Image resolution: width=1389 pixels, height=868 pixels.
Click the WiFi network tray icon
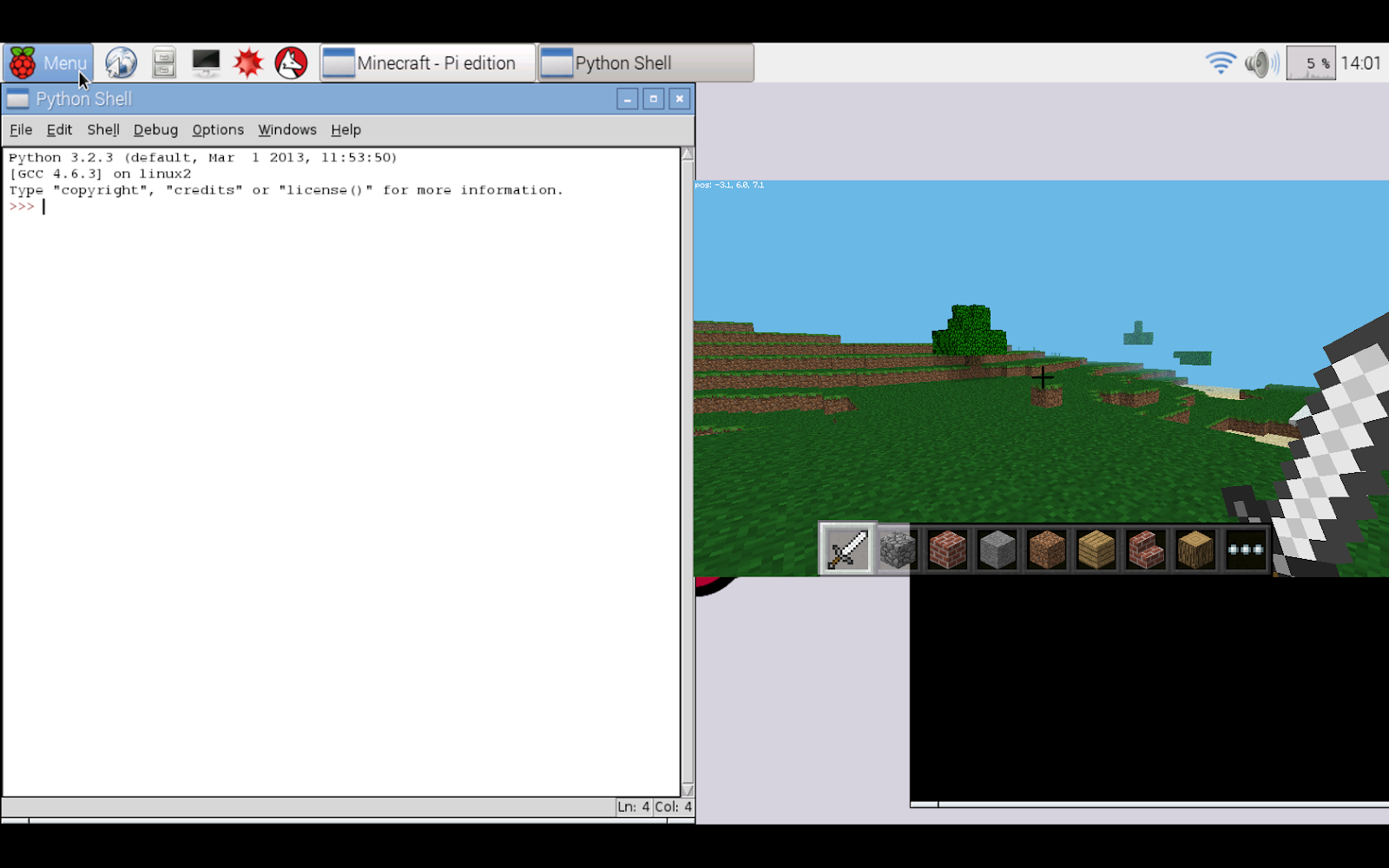pos(1221,62)
